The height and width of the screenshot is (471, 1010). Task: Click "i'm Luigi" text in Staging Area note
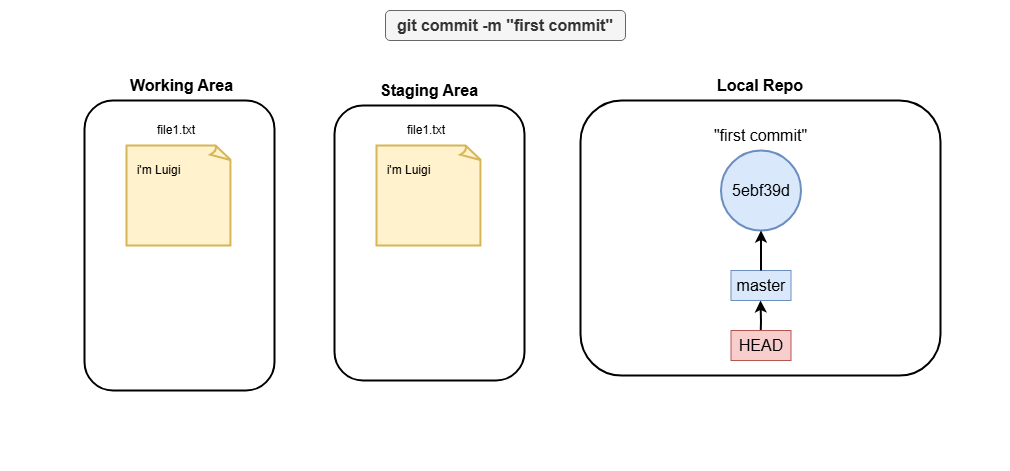click(x=408, y=170)
